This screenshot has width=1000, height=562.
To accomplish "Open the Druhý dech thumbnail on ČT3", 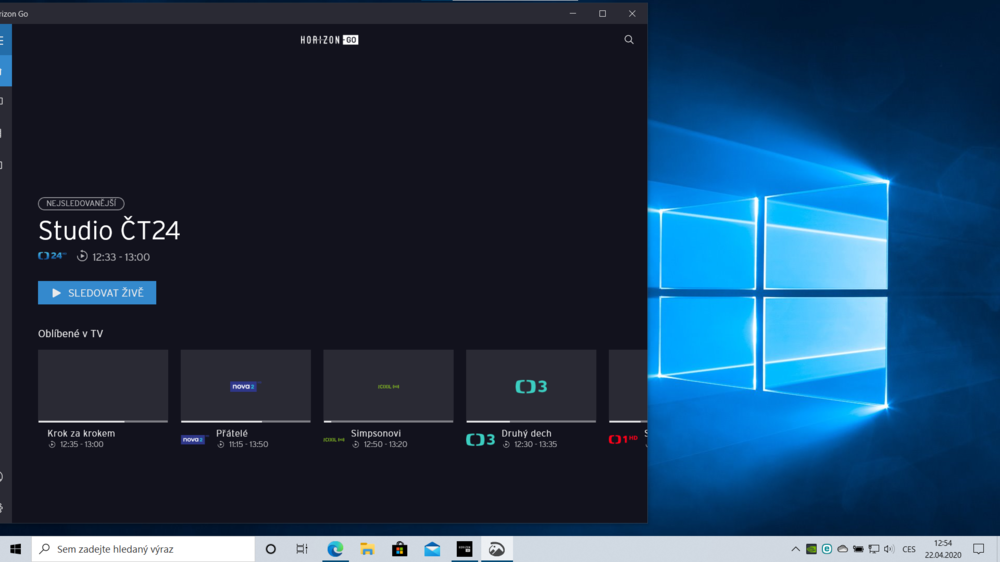I will [531, 386].
